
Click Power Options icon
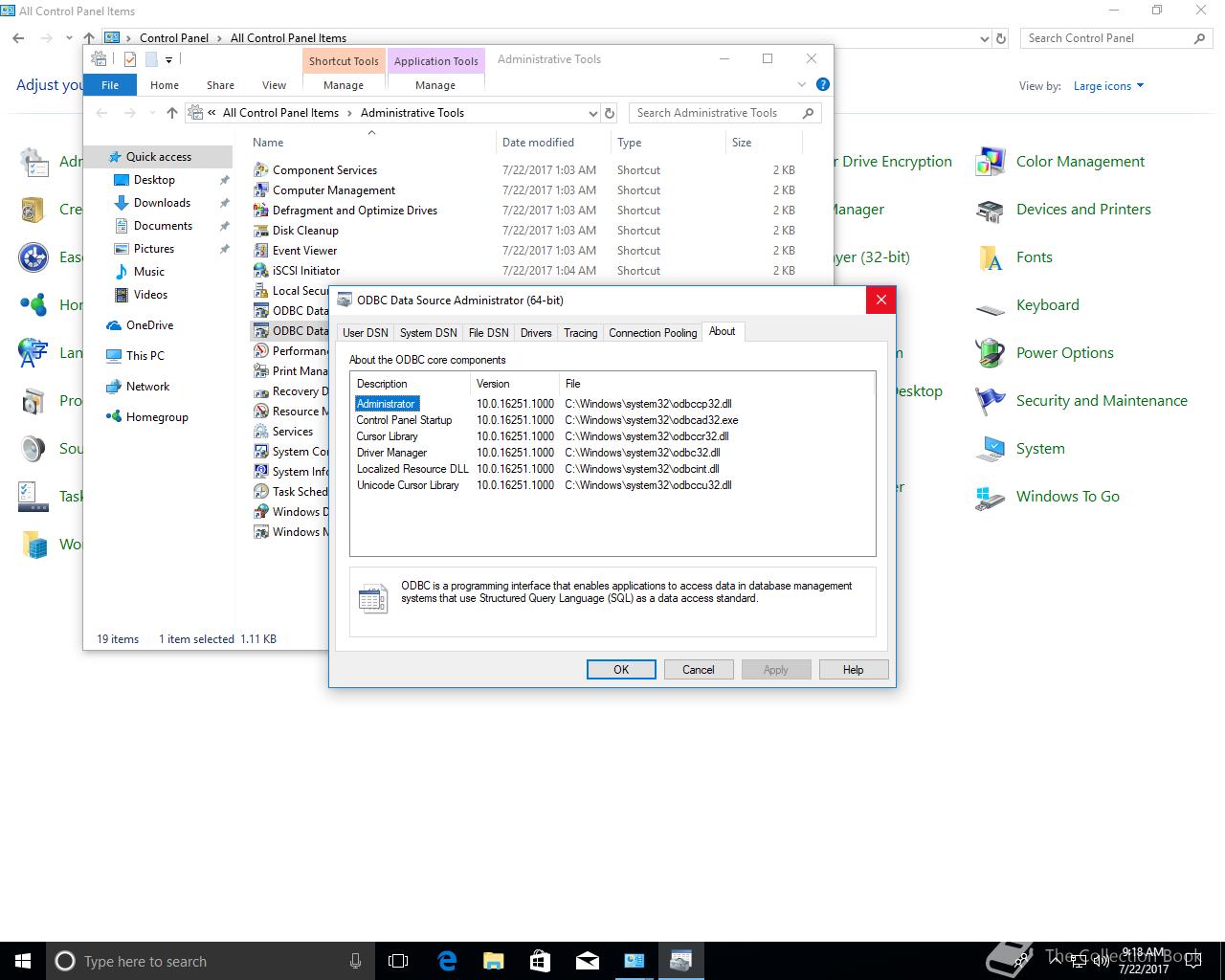point(991,353)
